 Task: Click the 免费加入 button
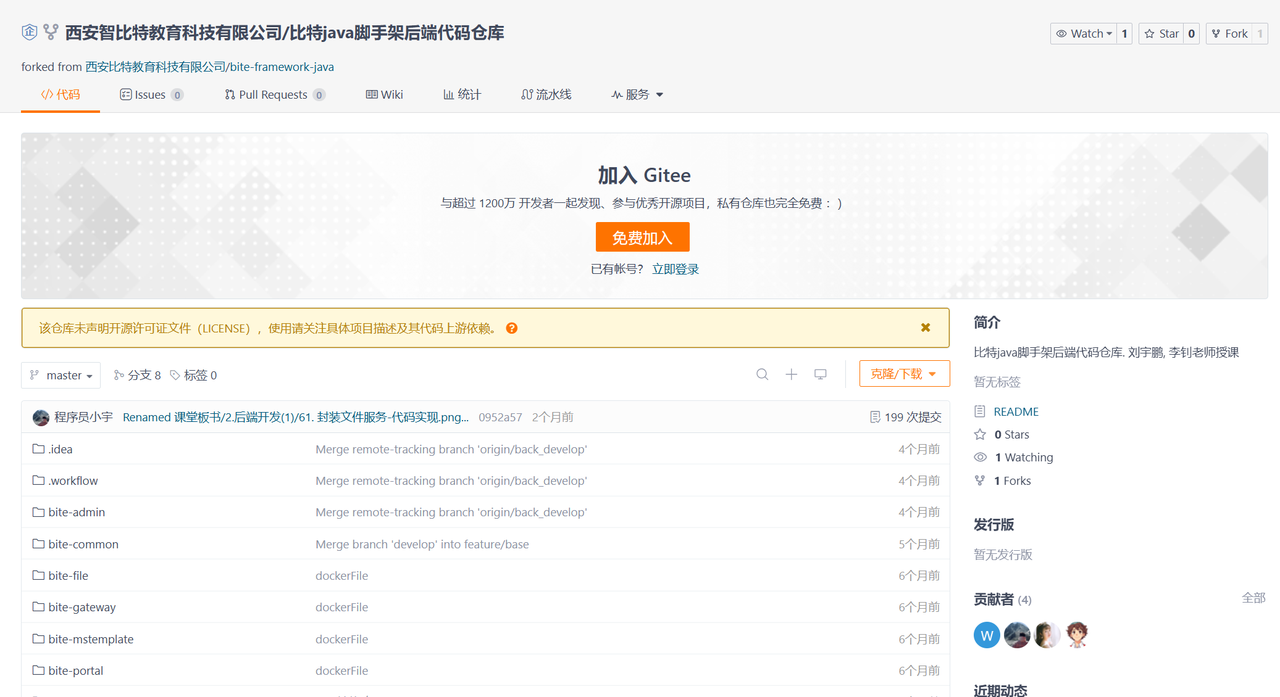pos(642,237)
